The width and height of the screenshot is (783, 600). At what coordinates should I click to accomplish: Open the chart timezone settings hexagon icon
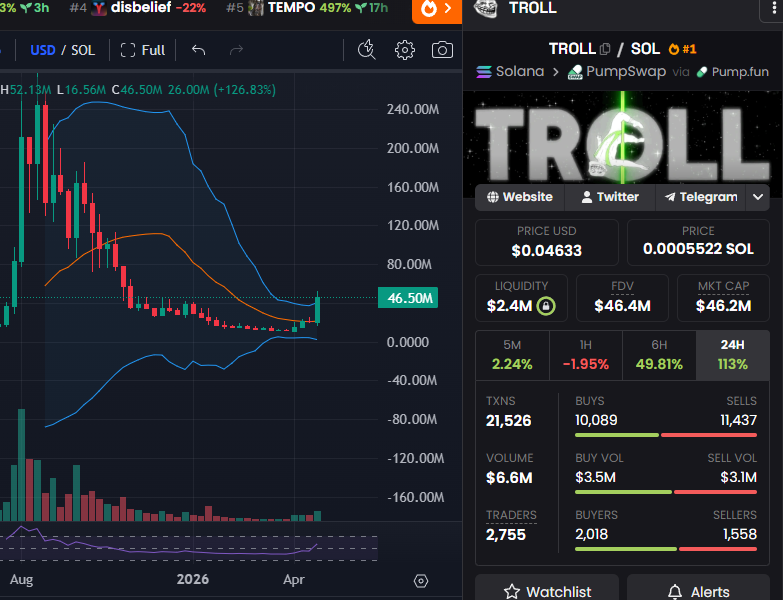point(421,581)
